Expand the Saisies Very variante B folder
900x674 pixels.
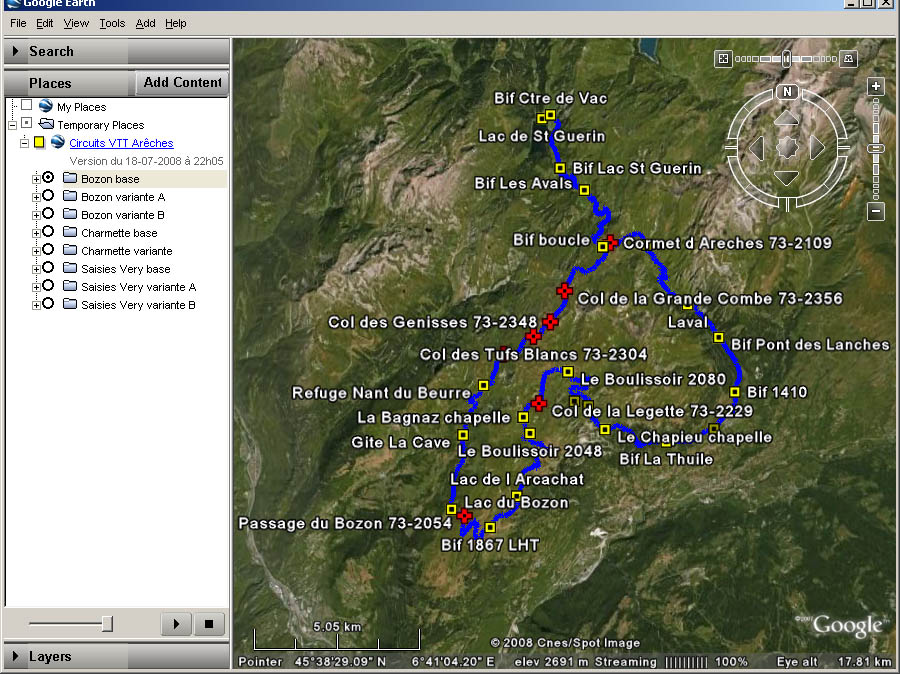(36, 305)
